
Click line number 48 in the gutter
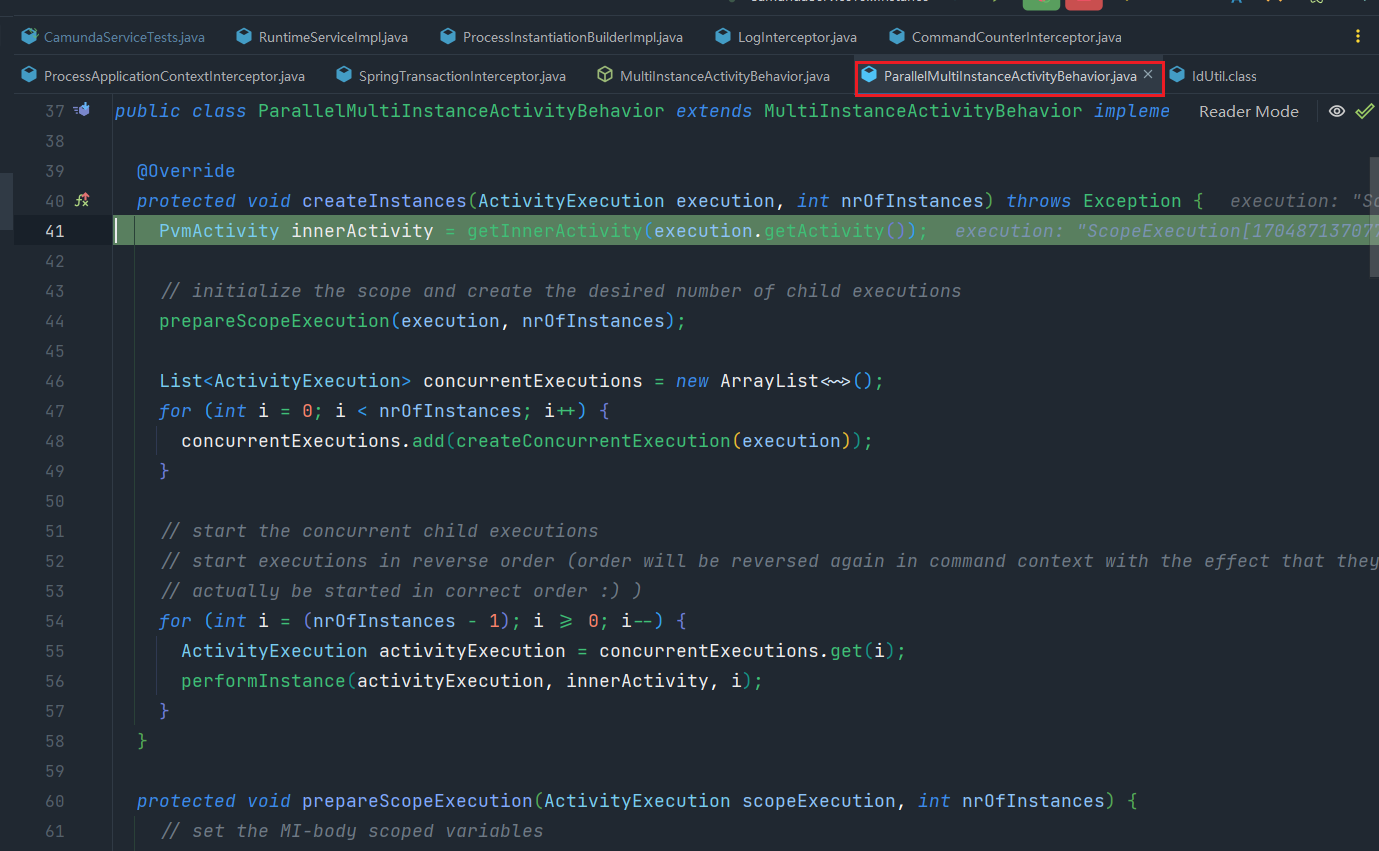coord(54,441)
